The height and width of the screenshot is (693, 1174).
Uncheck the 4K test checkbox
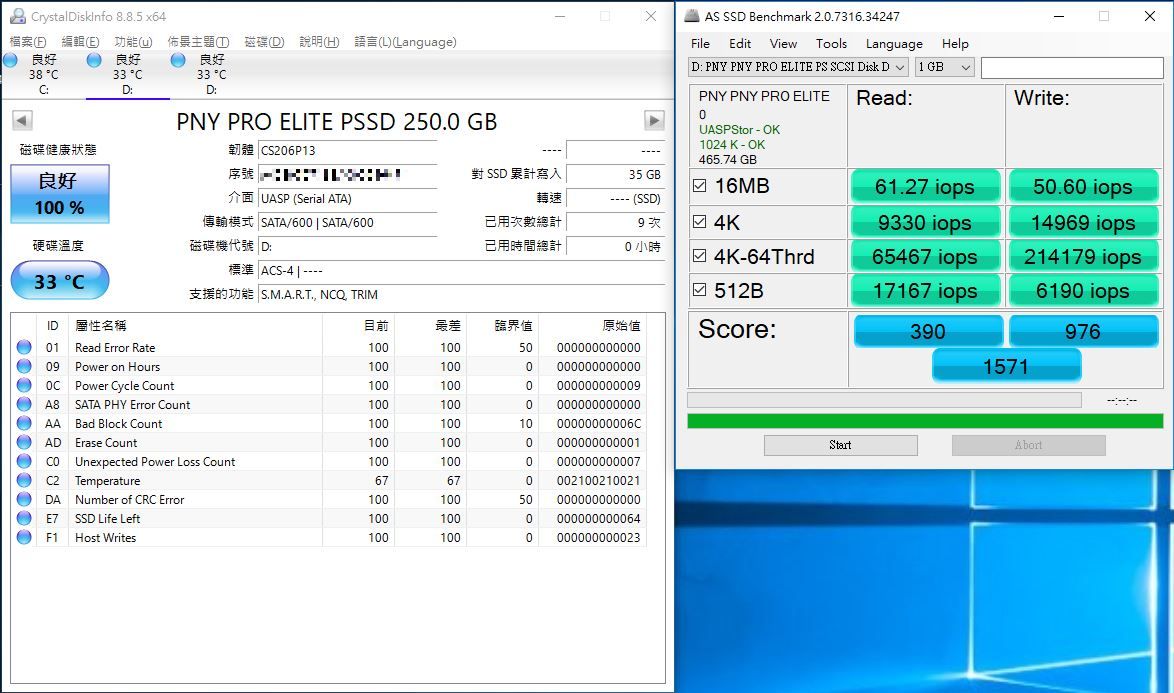699,222
